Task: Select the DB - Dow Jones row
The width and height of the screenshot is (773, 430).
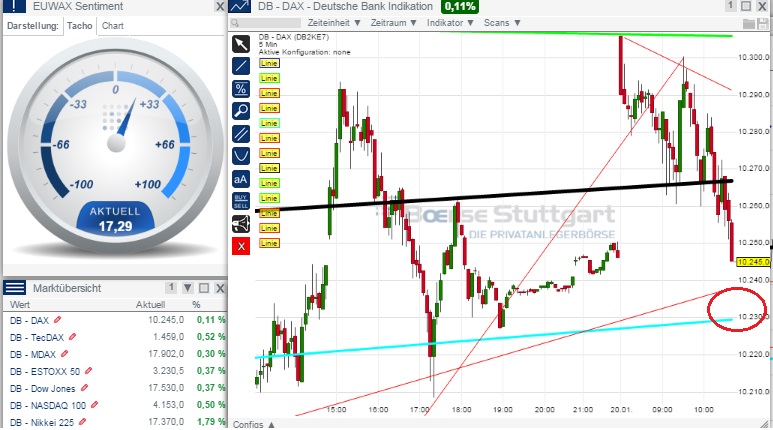Action: tap(114, 388)
